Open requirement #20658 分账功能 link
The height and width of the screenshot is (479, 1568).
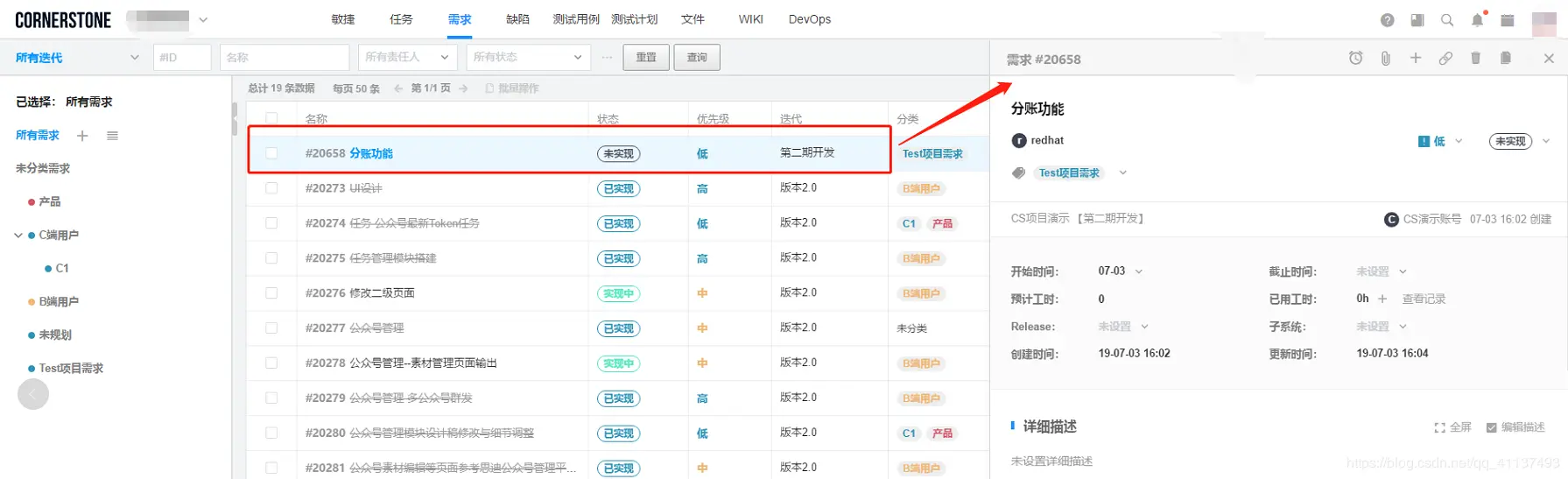click(x=371, y=153)
